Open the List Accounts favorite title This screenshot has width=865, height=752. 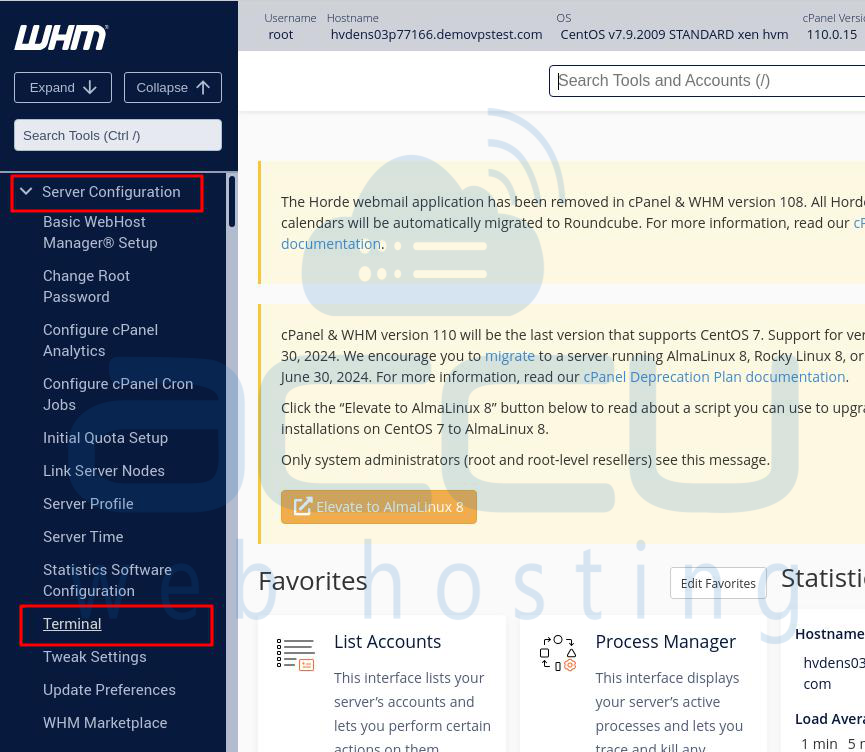(387, 642)
